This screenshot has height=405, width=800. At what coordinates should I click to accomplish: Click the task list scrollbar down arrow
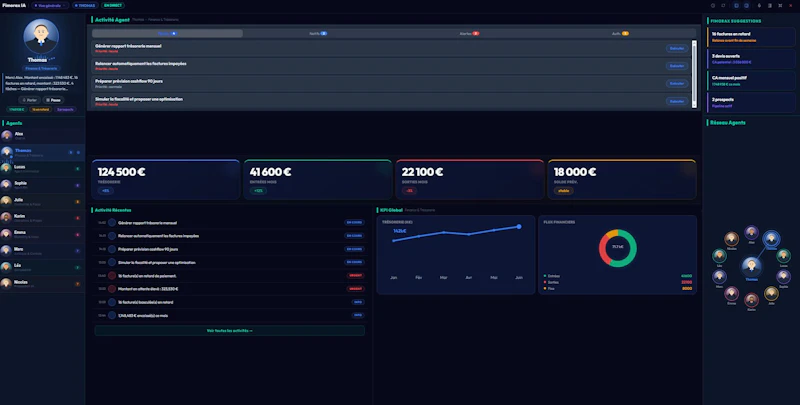[694, 106]
